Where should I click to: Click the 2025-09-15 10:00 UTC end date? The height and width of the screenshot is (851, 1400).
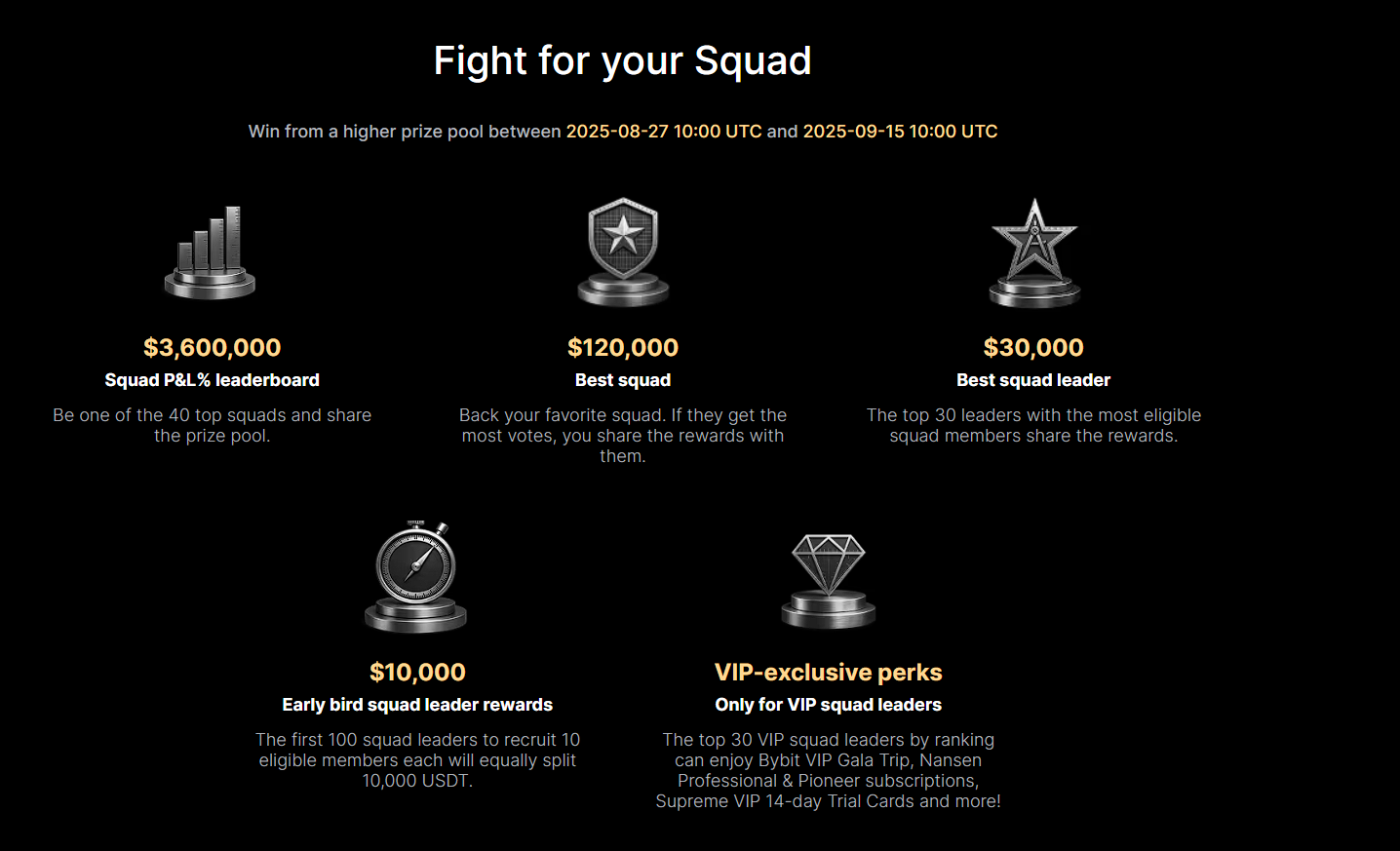tap(900, 132)
